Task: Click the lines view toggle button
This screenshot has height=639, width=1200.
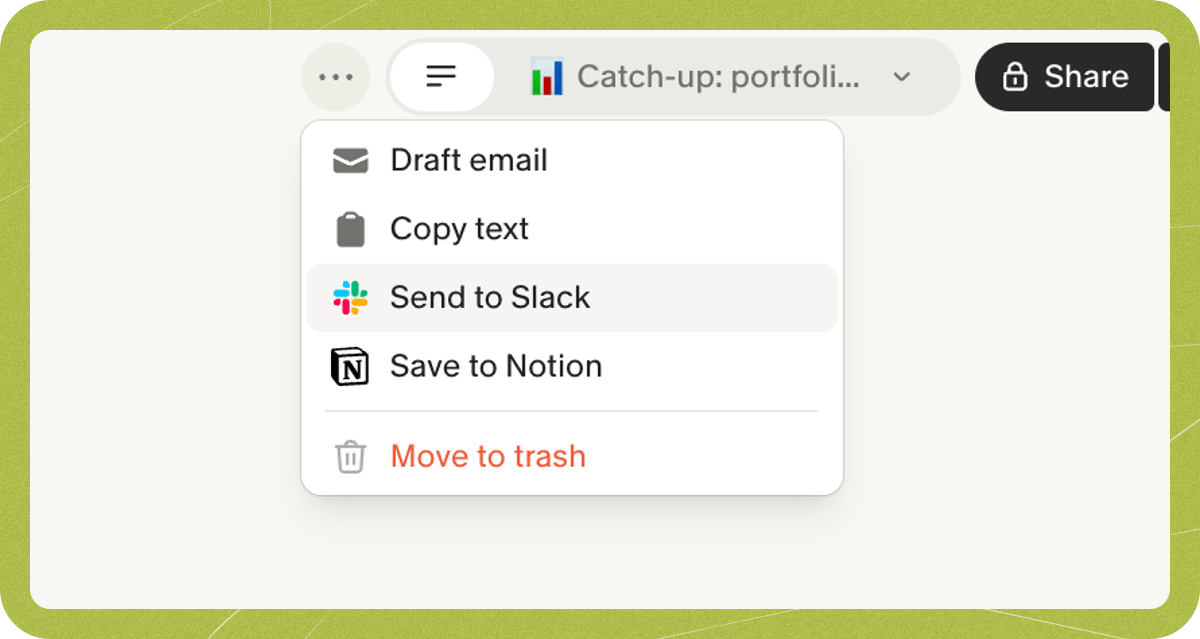Action: point(441,77)
